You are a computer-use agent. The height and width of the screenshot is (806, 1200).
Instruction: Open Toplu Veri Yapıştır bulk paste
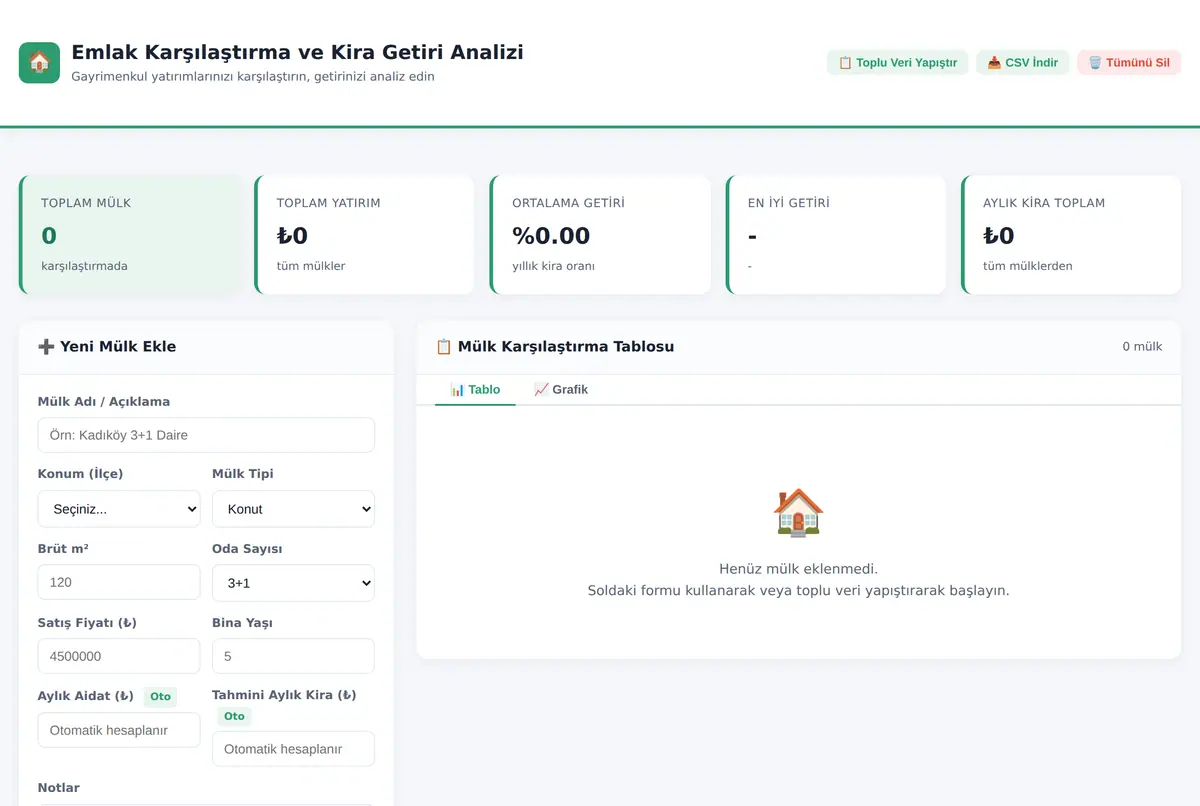pyautogui.click(x=897, y=62)
